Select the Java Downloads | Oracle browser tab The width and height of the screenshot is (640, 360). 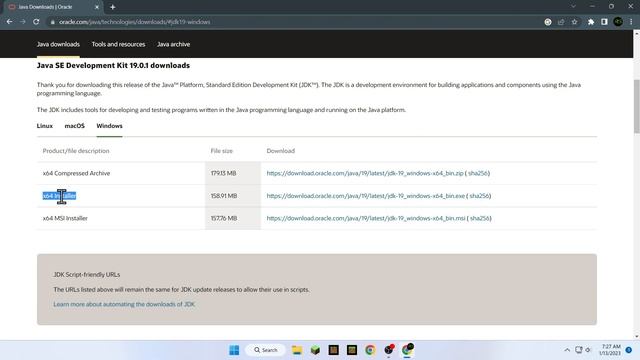pos(53,7)
